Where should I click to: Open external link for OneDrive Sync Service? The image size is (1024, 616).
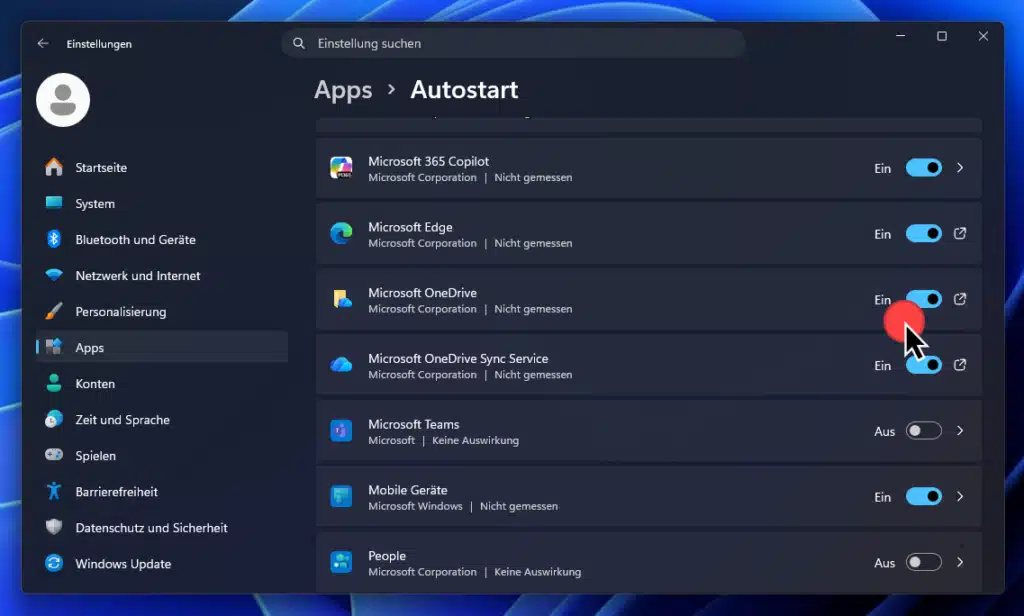click(959, 365)
